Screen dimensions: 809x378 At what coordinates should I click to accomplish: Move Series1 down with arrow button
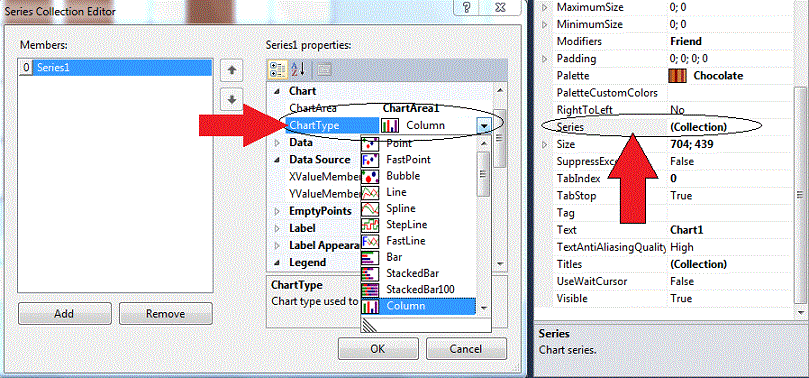232,99
